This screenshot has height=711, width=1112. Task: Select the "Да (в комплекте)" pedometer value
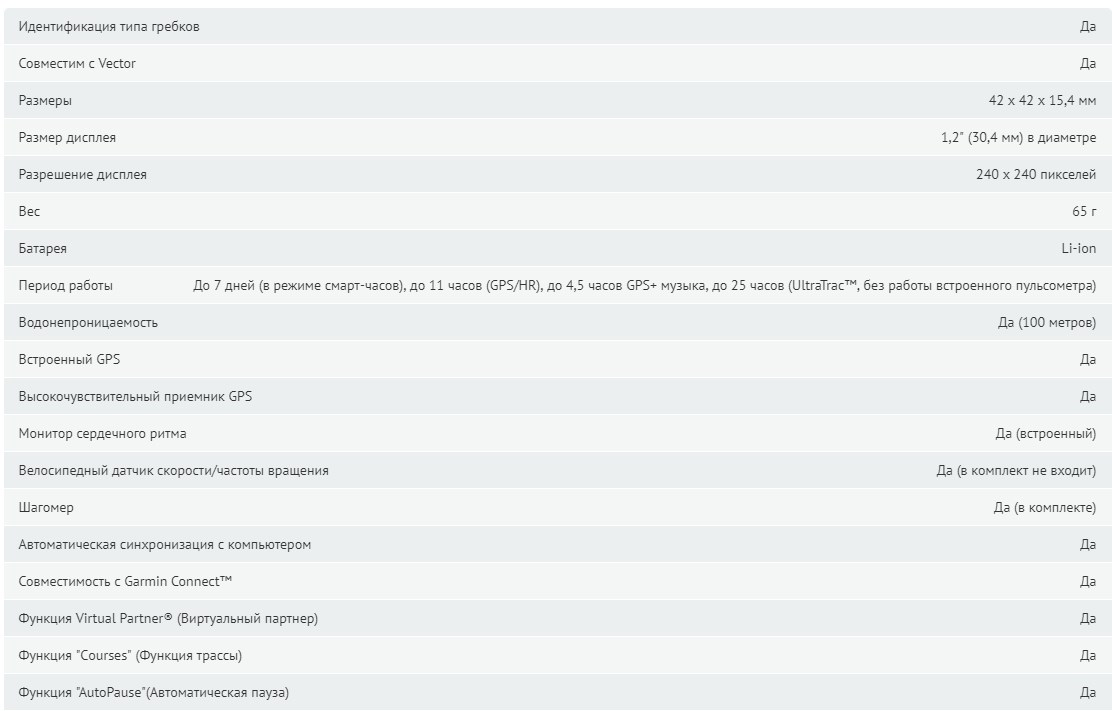coord(1045,508)
